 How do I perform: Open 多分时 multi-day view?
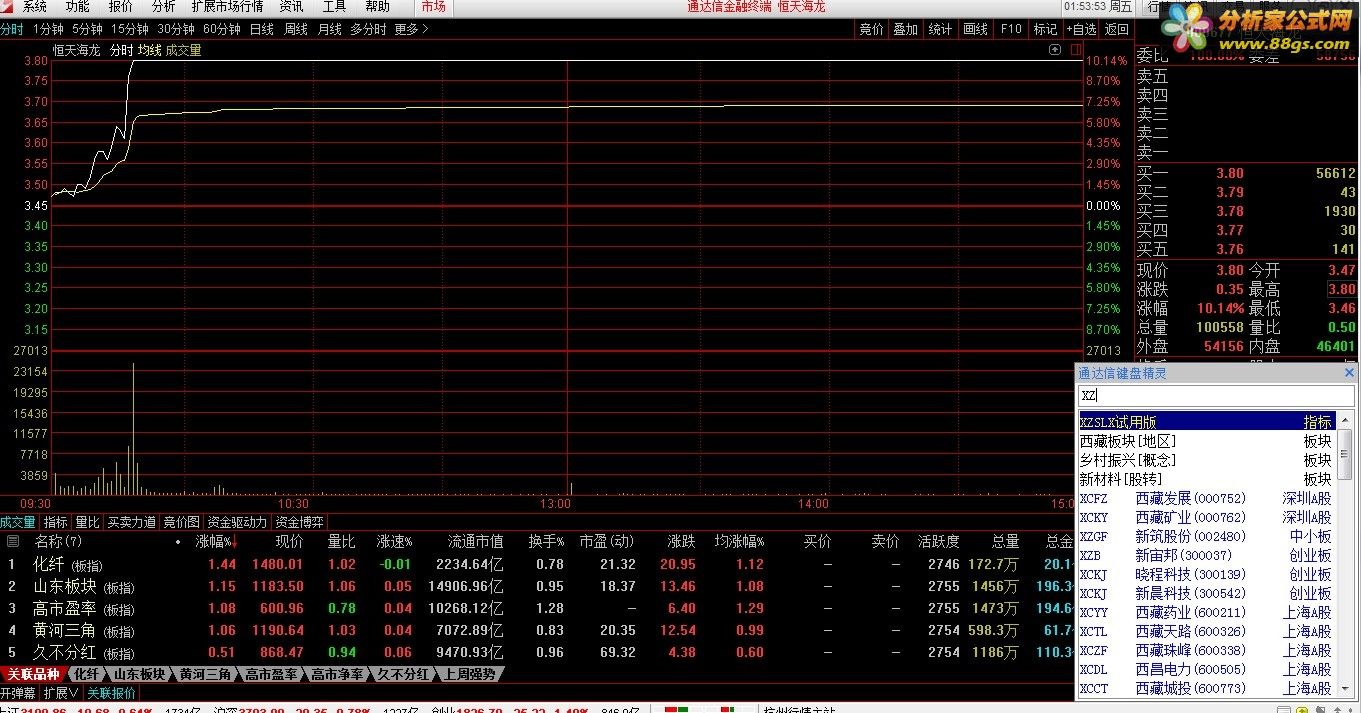[x=368, y=29]
